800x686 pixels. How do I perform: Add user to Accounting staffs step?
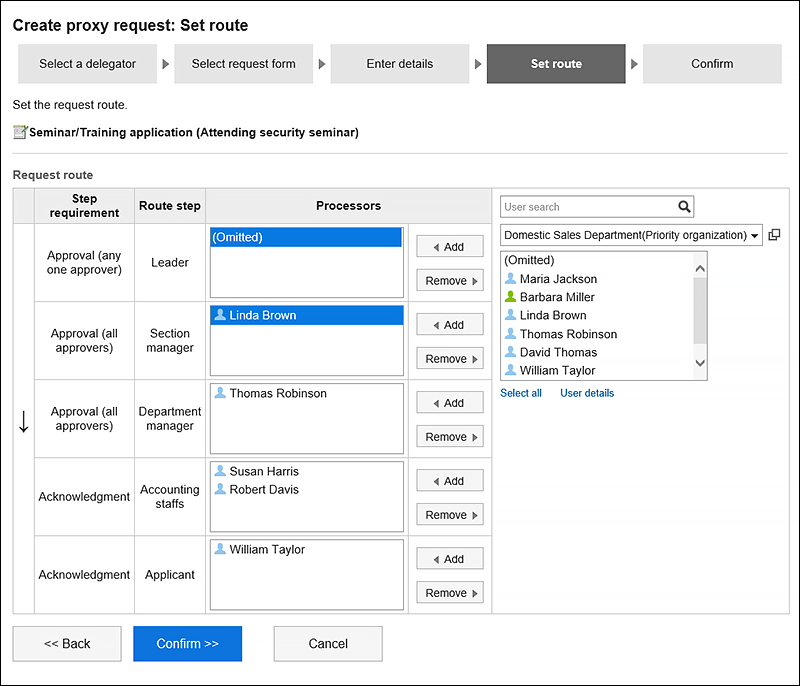pos(449,480)
